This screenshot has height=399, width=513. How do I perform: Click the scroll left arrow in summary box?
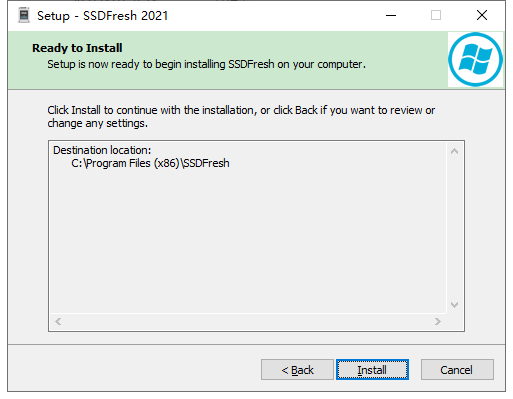point(58,321)
